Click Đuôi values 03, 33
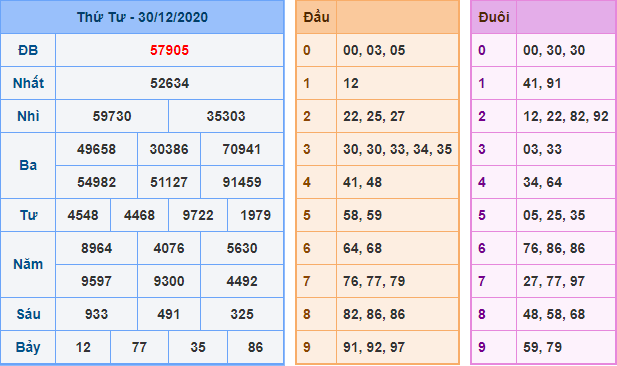The image size is (617, 366). (x=542, y=150)
